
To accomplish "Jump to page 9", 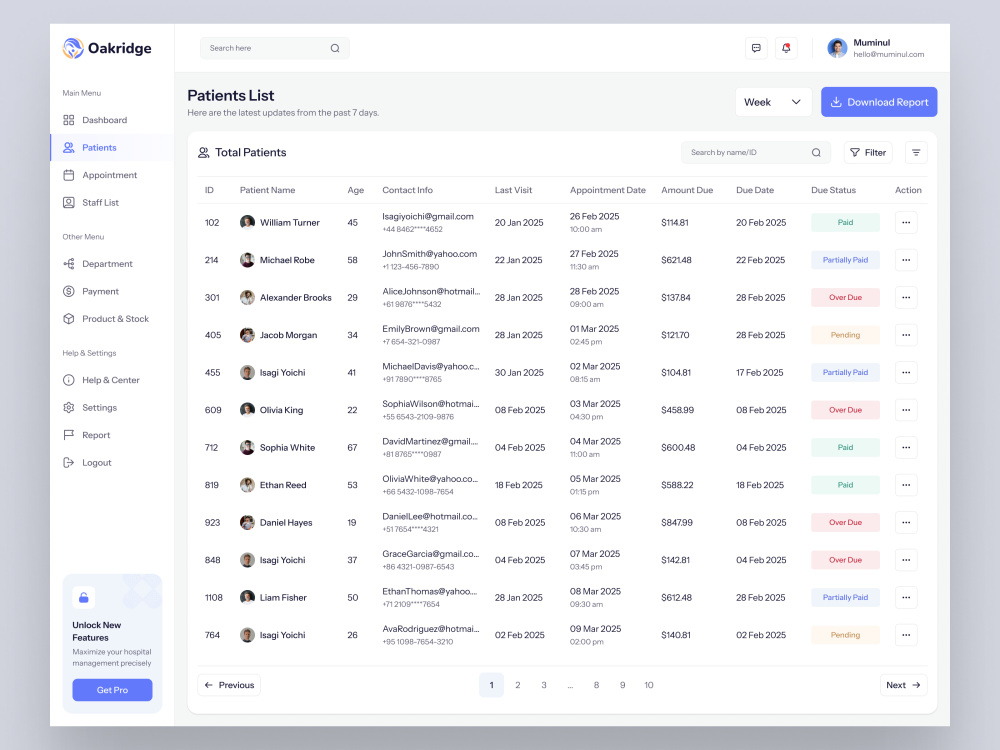I will 622,685.
